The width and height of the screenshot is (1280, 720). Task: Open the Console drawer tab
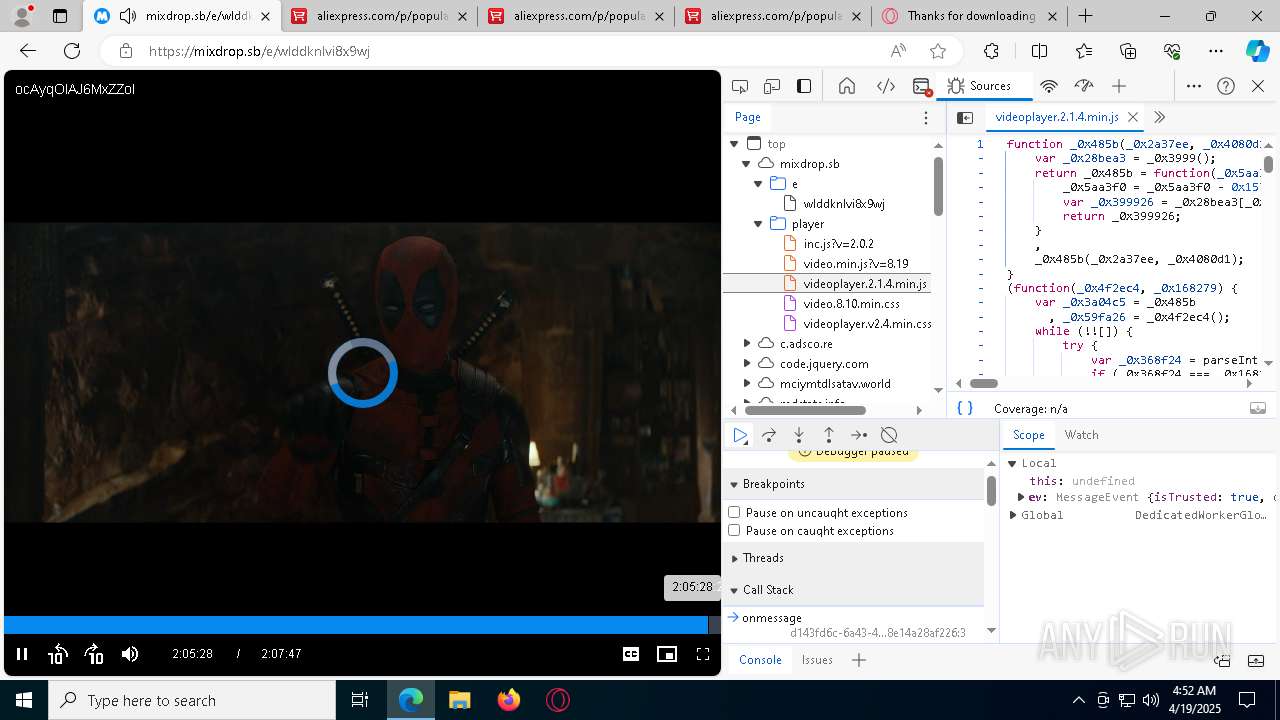[760, 659]
